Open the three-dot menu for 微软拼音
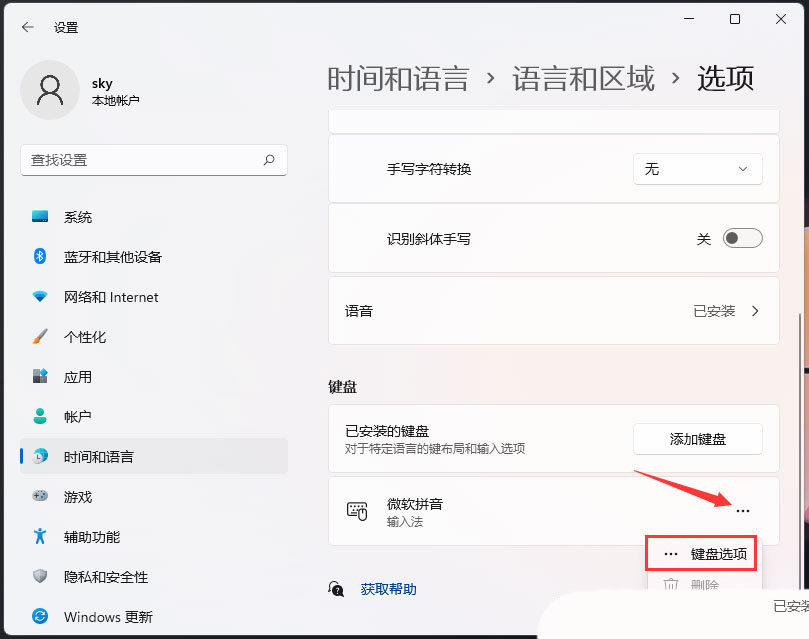The width and height of the screenshot is (809, 639). (x=742, y=510)
